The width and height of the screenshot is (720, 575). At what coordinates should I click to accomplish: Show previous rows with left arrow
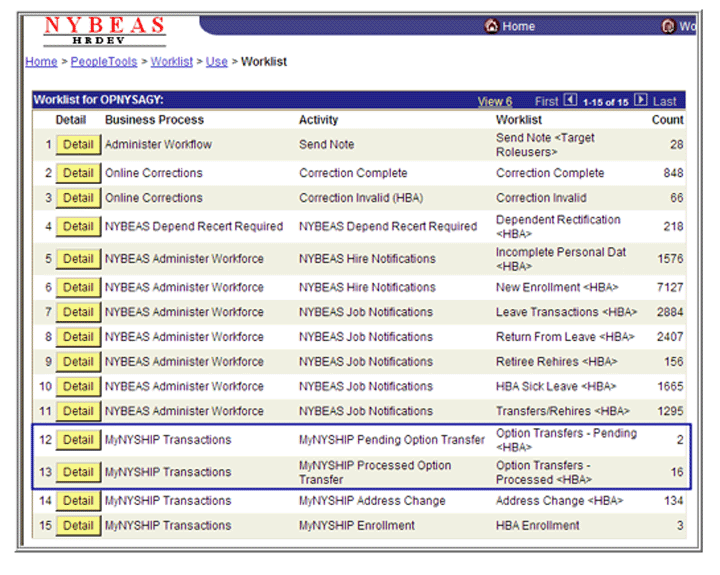(x=570, y=100)
